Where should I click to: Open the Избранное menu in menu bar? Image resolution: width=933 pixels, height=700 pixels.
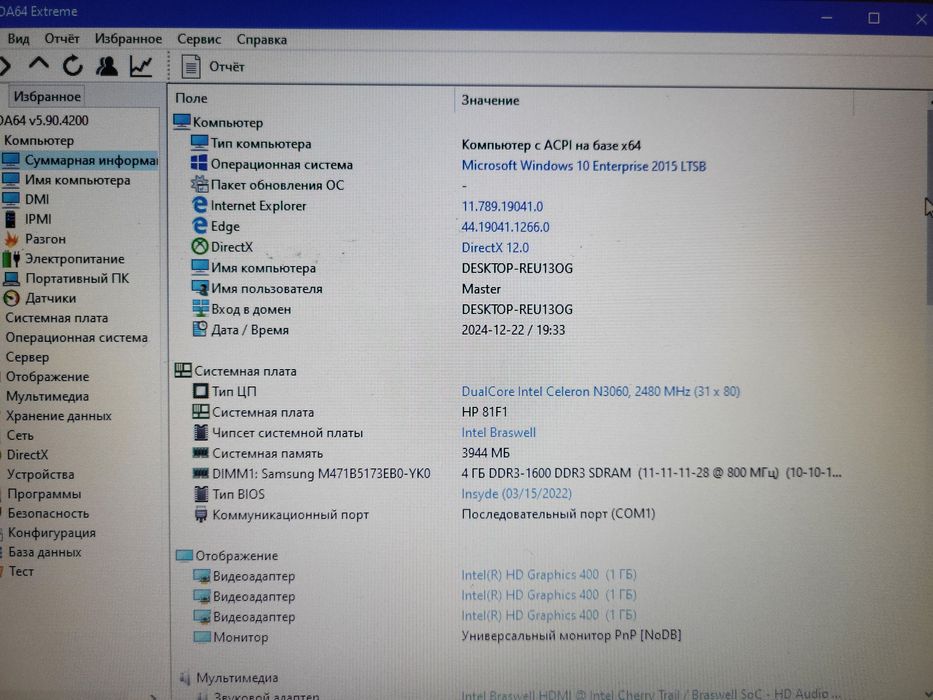pyautogui.click(x=128, y=39)
